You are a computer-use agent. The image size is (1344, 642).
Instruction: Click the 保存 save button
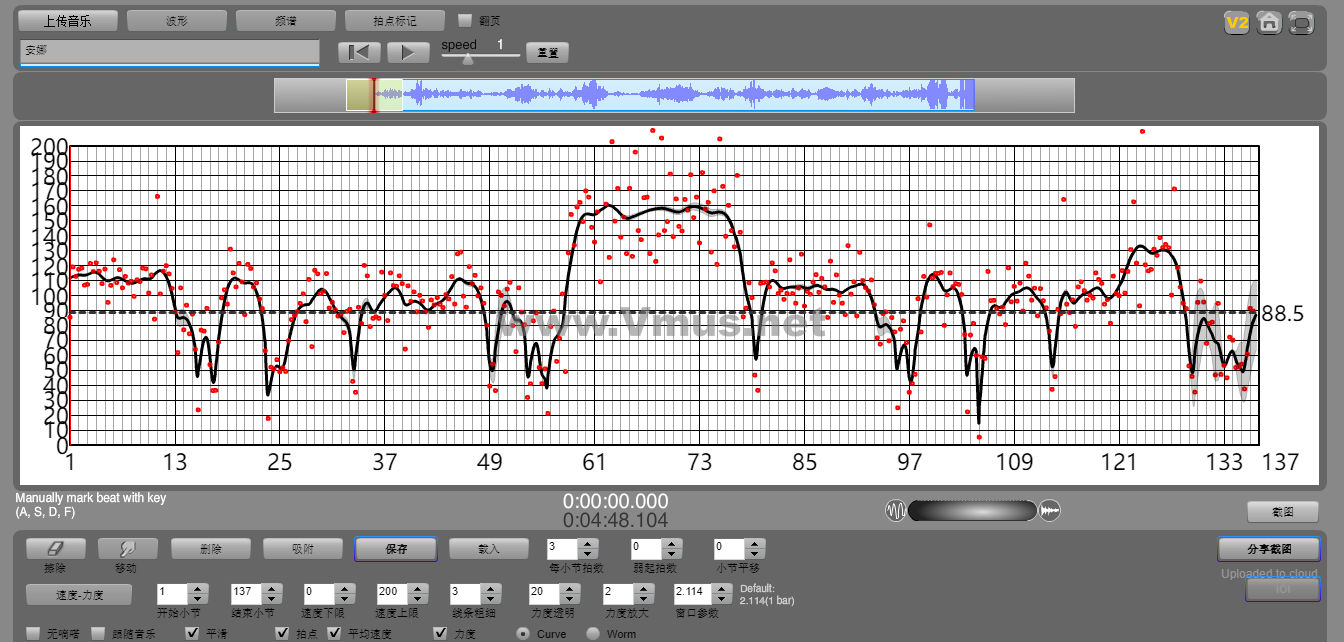point(396,548)
